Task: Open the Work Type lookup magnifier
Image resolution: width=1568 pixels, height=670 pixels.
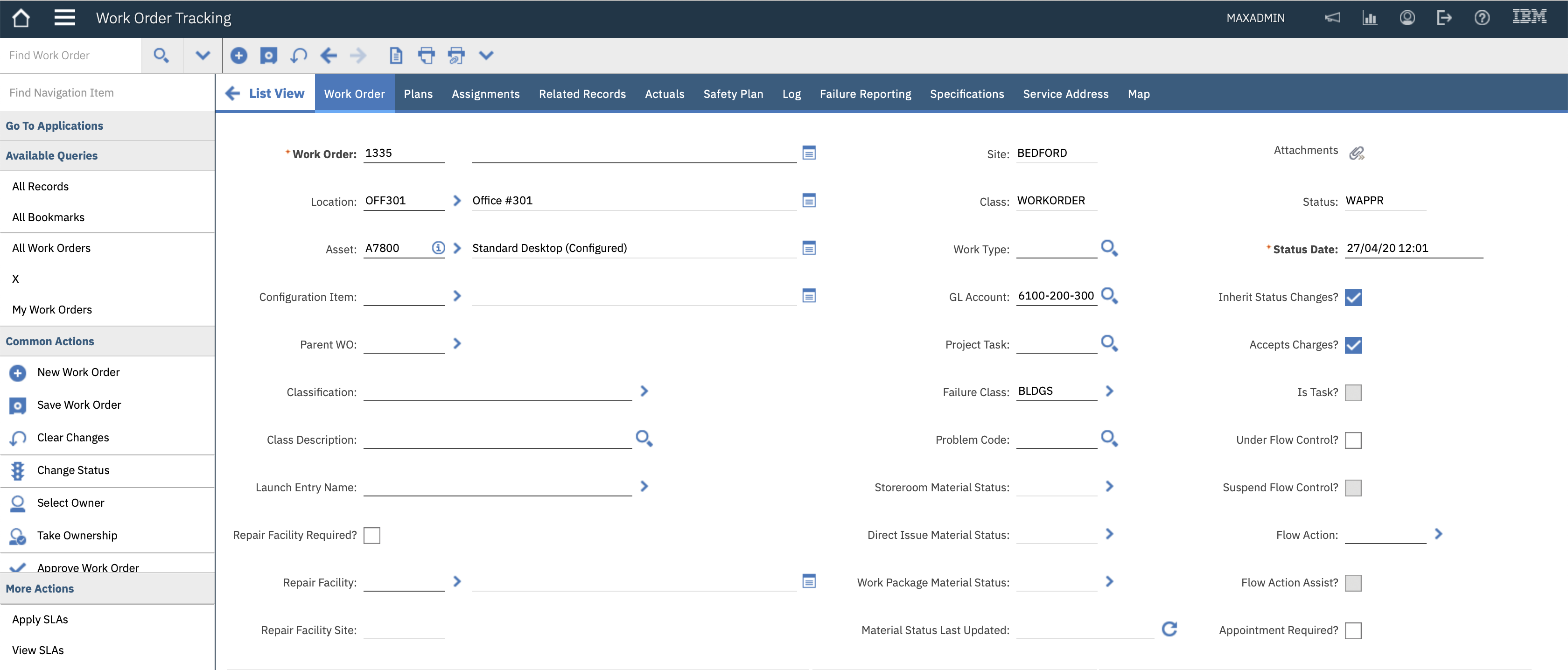Action: [1109, 248]
